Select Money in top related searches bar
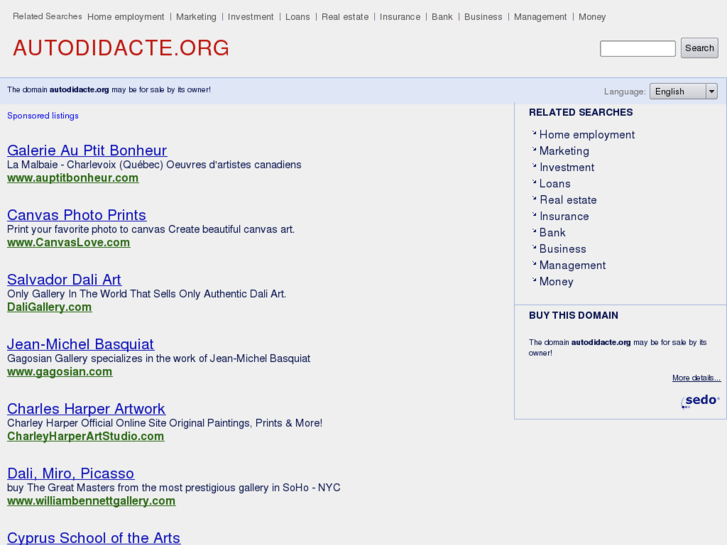 [592, 17]
